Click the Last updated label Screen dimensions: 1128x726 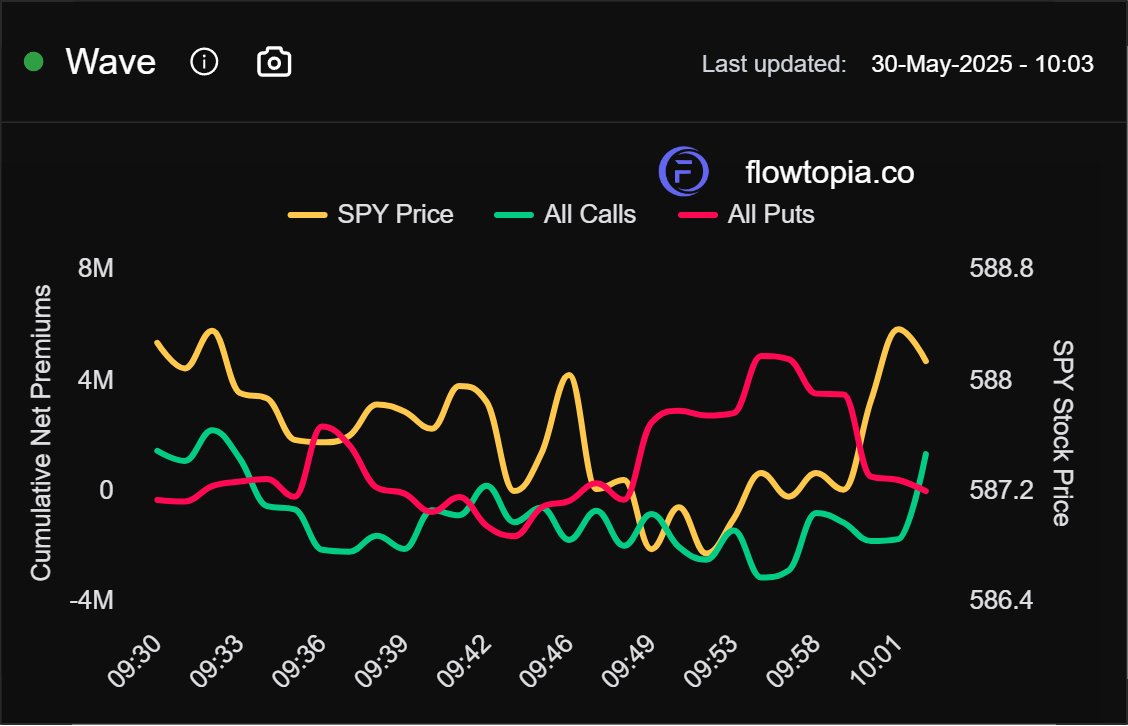774,64
